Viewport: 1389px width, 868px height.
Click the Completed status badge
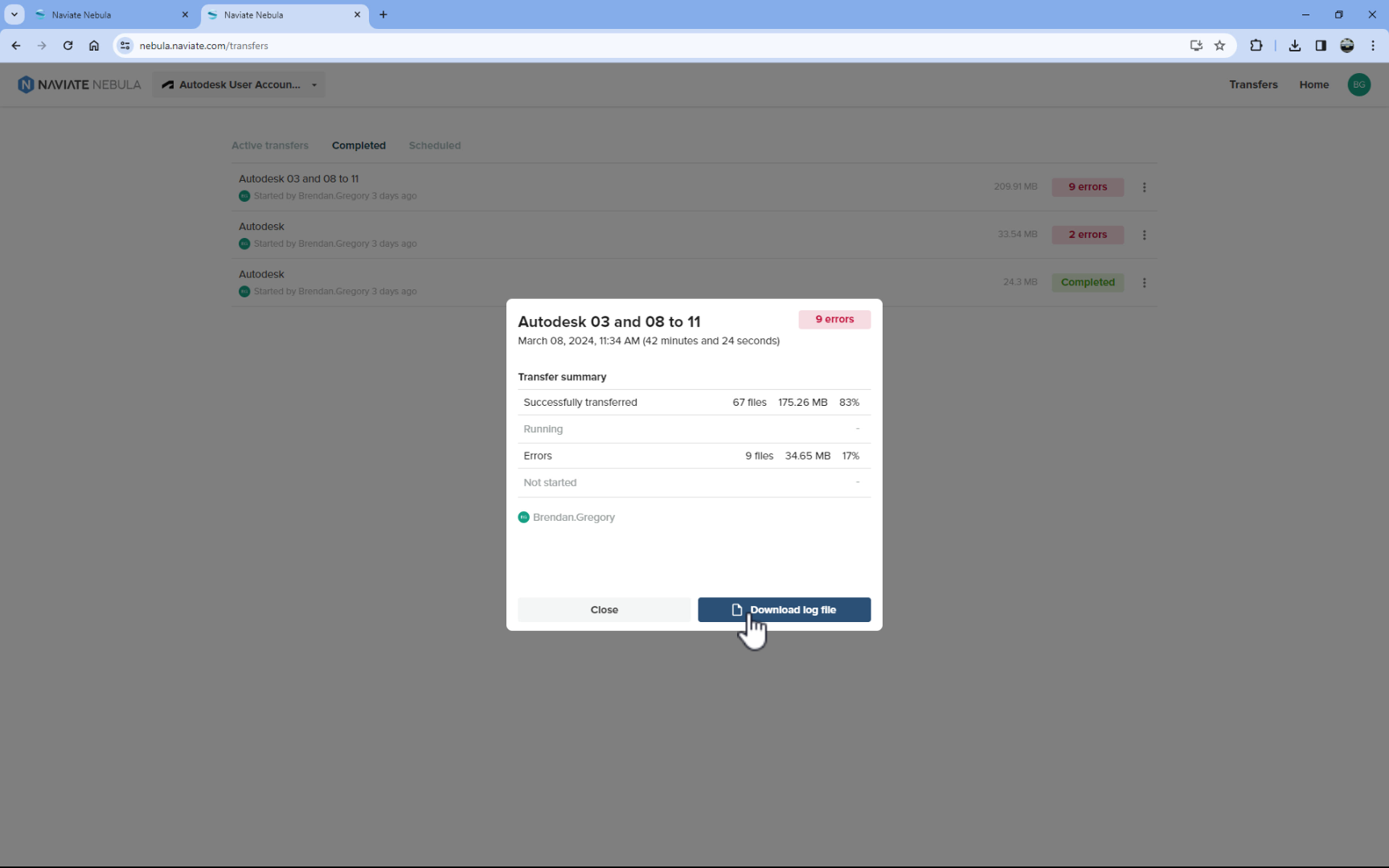click(x=1088, y=282)
